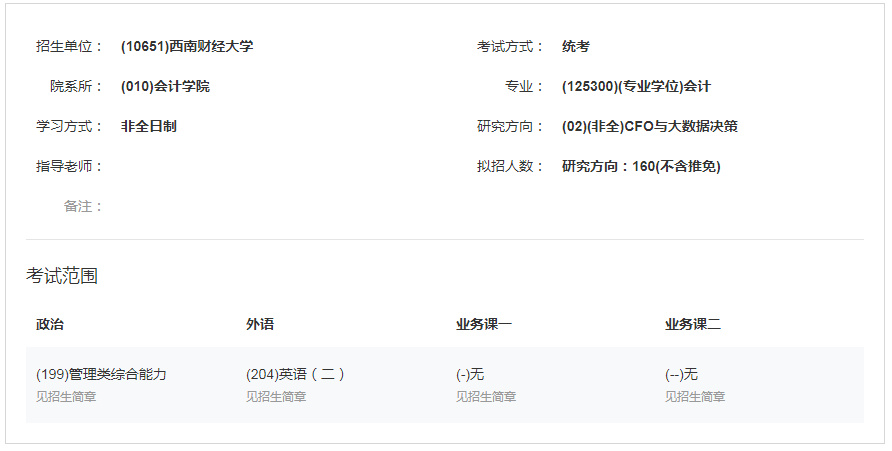Select the (--)无 cell under 业务课二
This screenshot has width=892, height=451.
[x=682, y=374]
